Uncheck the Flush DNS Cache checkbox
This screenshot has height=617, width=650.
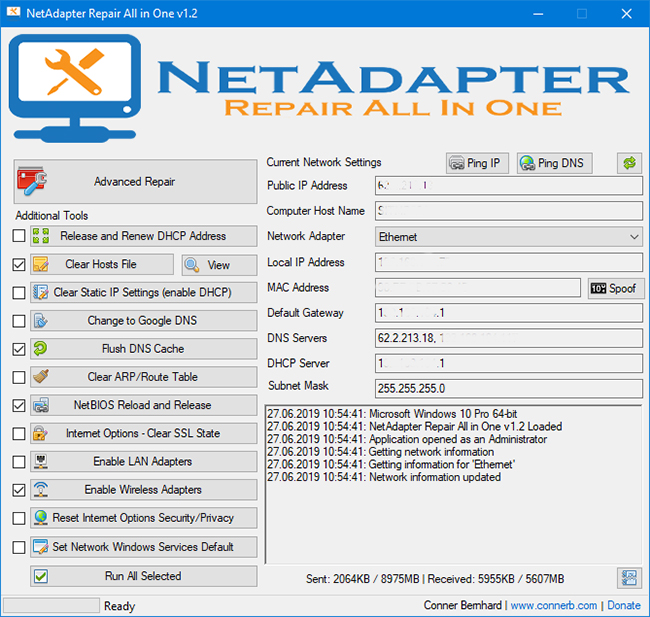click(19, 349)
